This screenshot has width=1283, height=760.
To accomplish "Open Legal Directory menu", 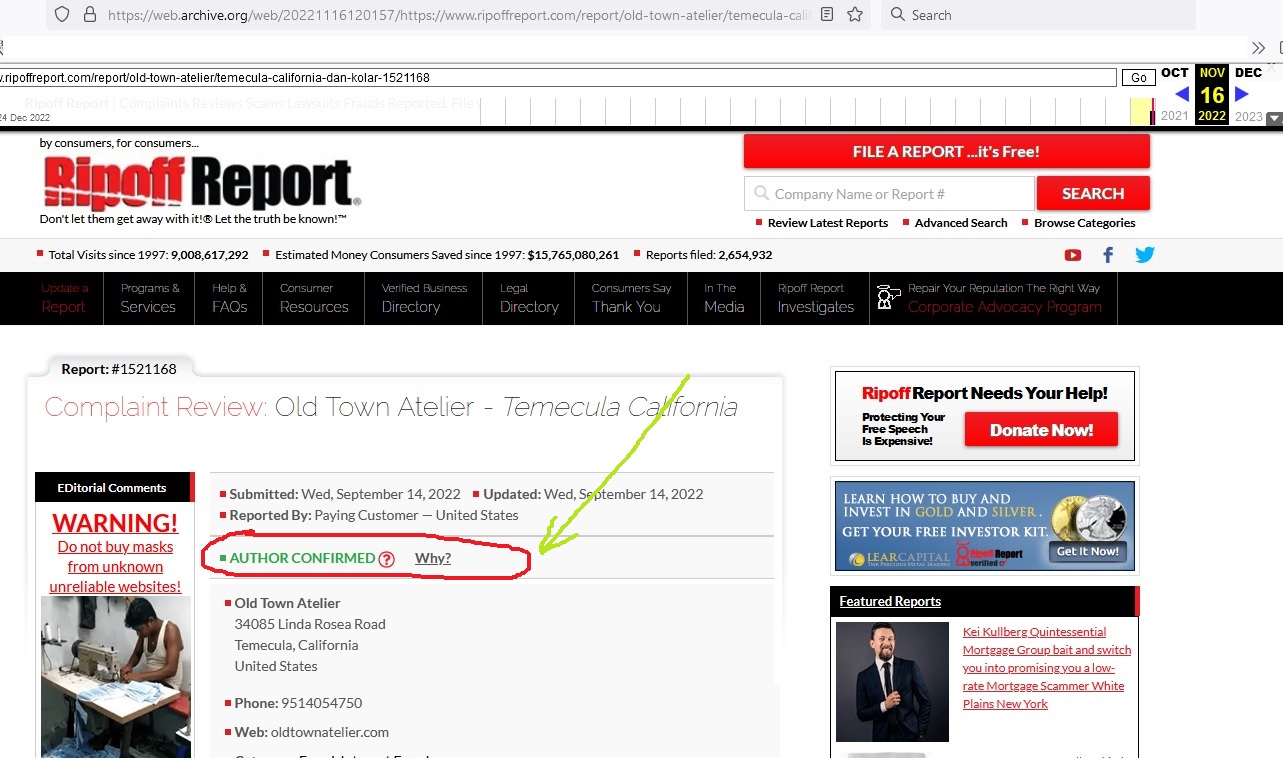I will 529,298.
